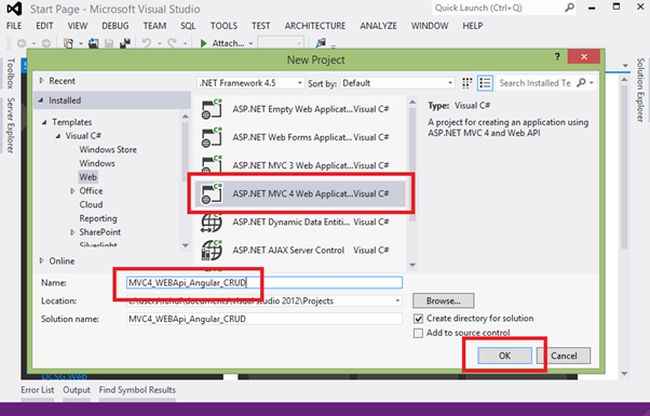This screenshot has width=650, height=416.
Task: Click the green Attach play icon
Action: click(x=203, y=43)
